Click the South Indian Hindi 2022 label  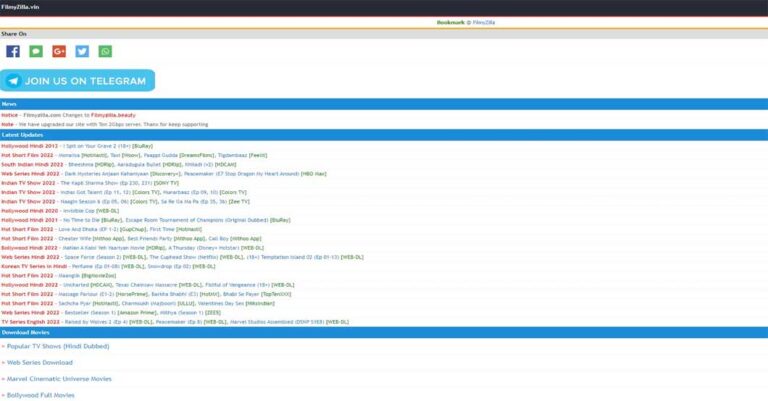pyautogui.click(x=32, y=165)
